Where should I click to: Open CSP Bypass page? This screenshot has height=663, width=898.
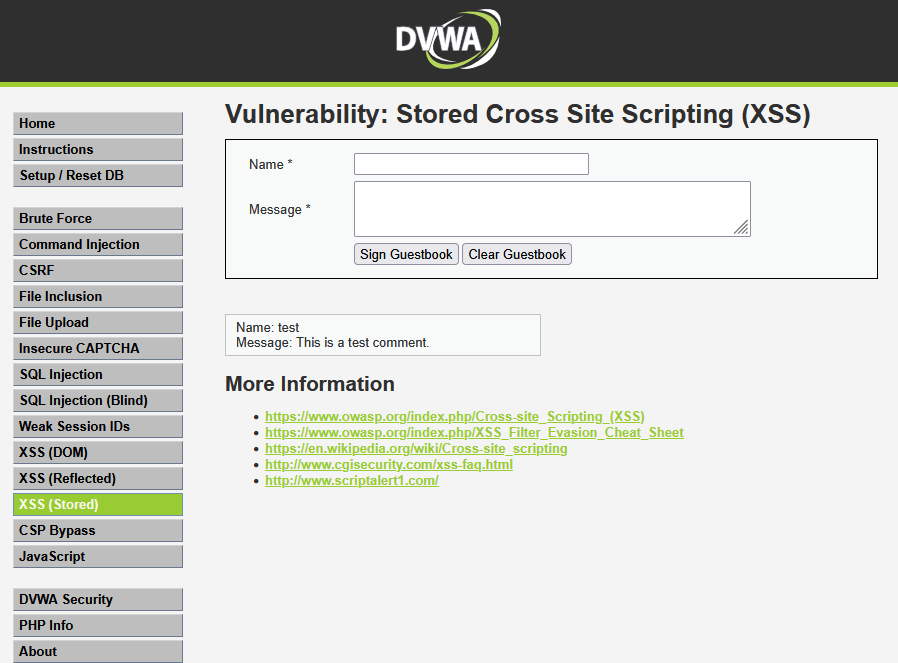[98, 531]
